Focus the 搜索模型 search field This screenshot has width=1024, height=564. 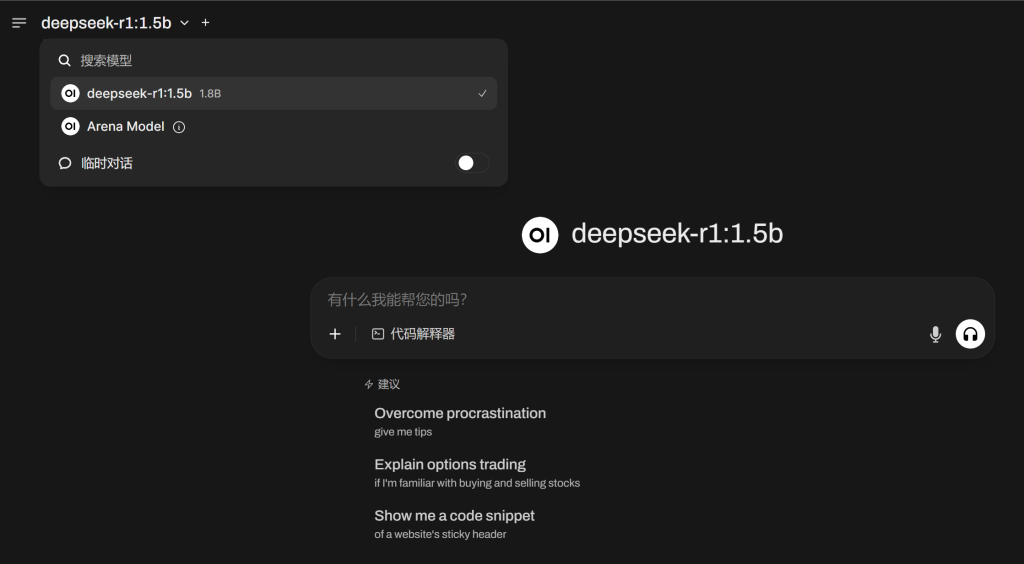click(273, 61)
